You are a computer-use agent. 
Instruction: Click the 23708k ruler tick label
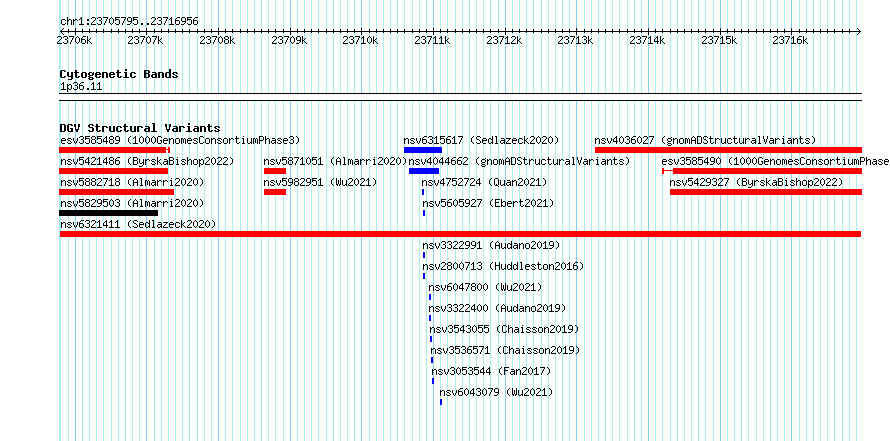[x=217, y=40]
